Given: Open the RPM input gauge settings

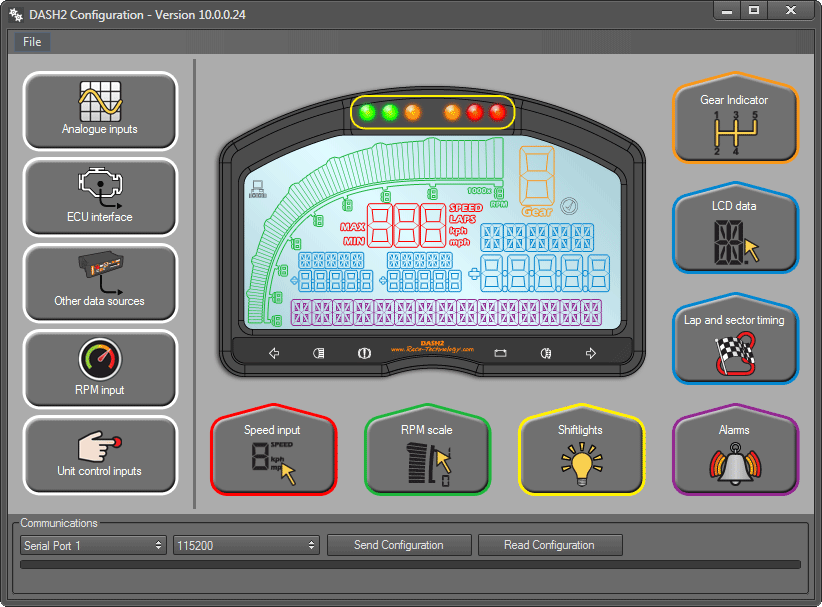Looking at the screenshot, I should tap(100, 369).
